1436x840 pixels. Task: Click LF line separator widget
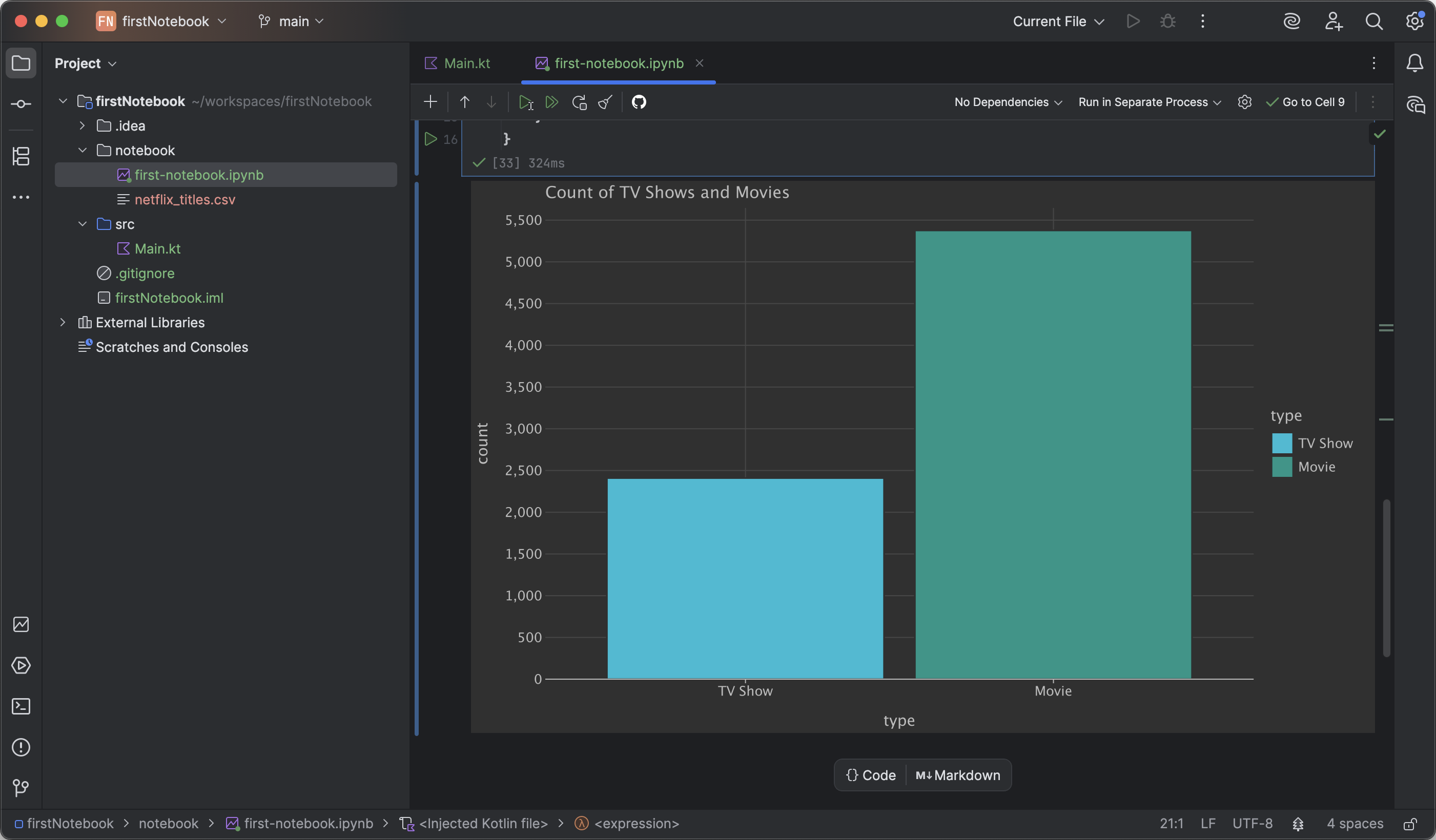(1208, 824)
